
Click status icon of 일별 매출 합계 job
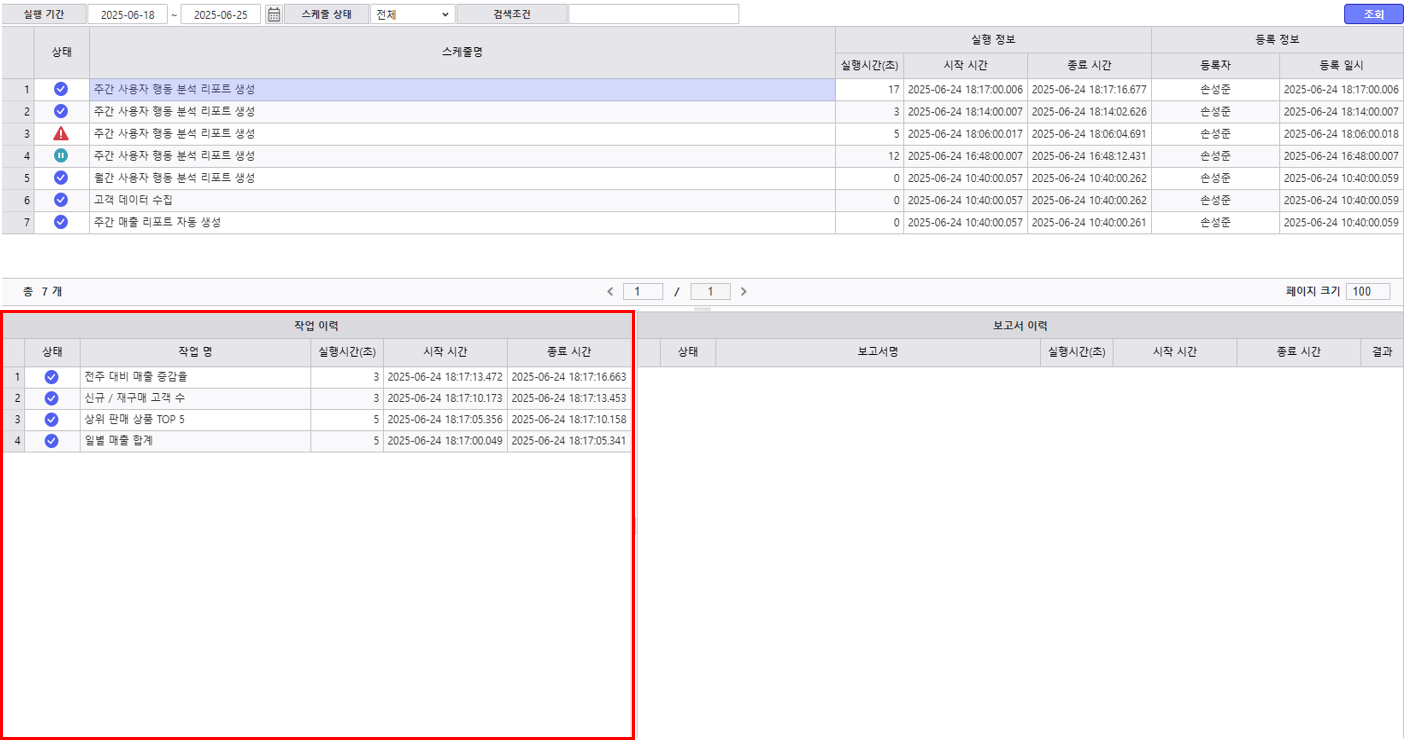click(52, 441)
